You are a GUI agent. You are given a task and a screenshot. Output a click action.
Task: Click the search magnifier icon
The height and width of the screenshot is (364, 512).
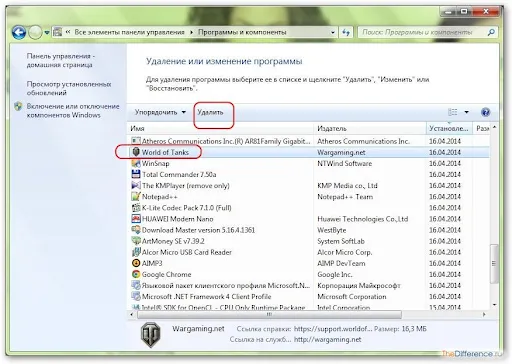pyautogui.click(x=491, y=32)
